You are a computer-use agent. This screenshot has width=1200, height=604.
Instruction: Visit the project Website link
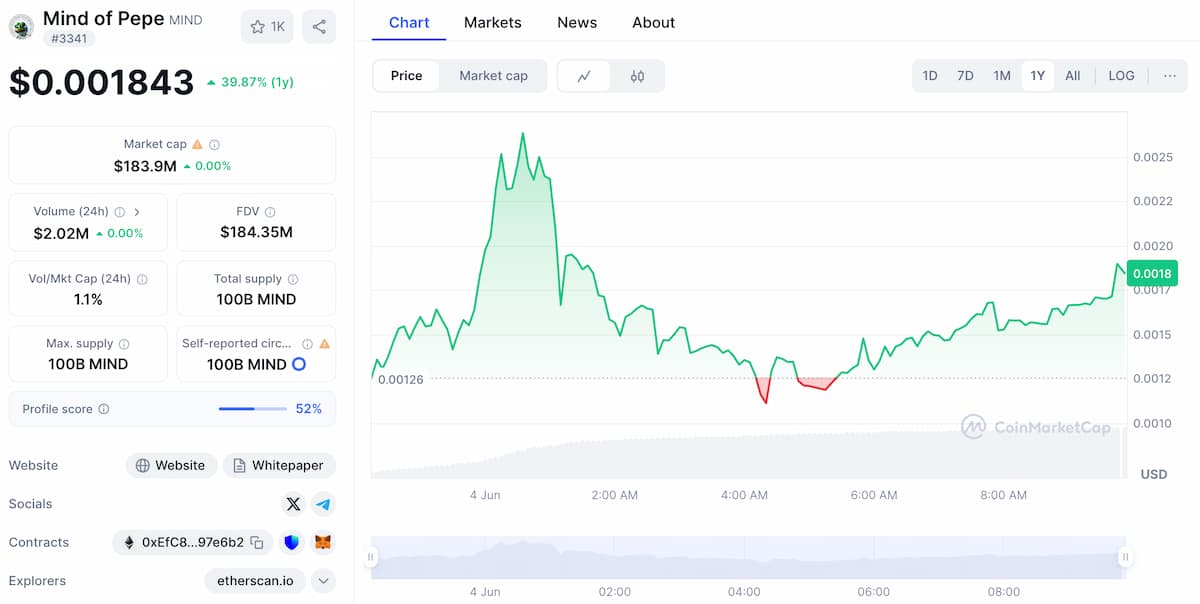pyautogui.click(x=170, y=465)
